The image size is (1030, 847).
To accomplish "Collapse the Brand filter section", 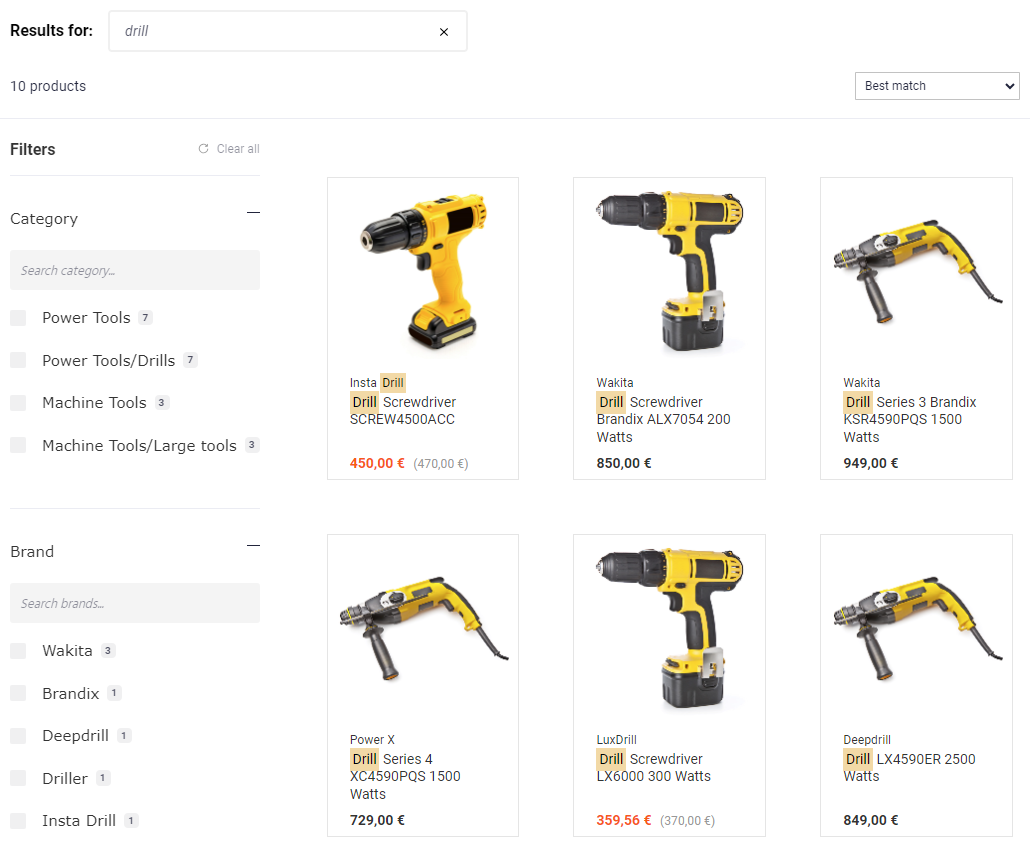I will coord(253,545).
